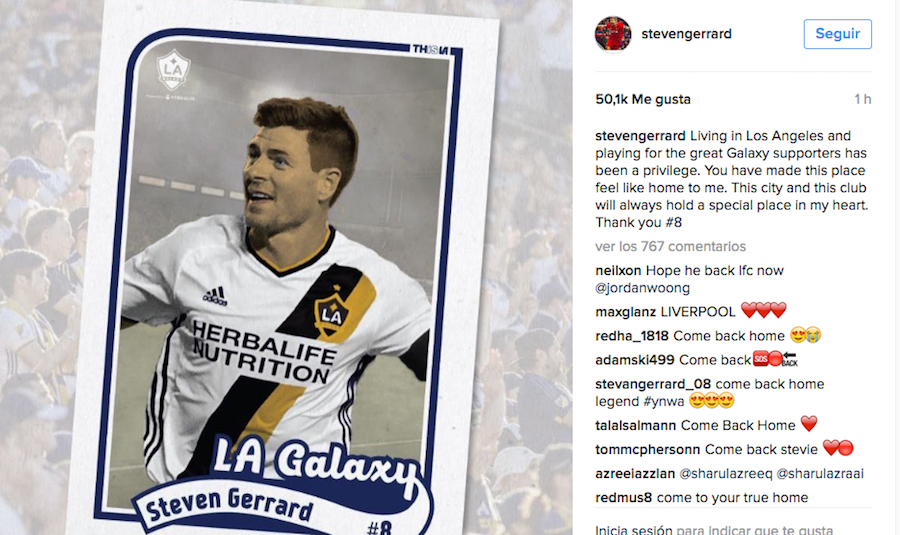Click Inicia sesión login link

coord(634,530)
